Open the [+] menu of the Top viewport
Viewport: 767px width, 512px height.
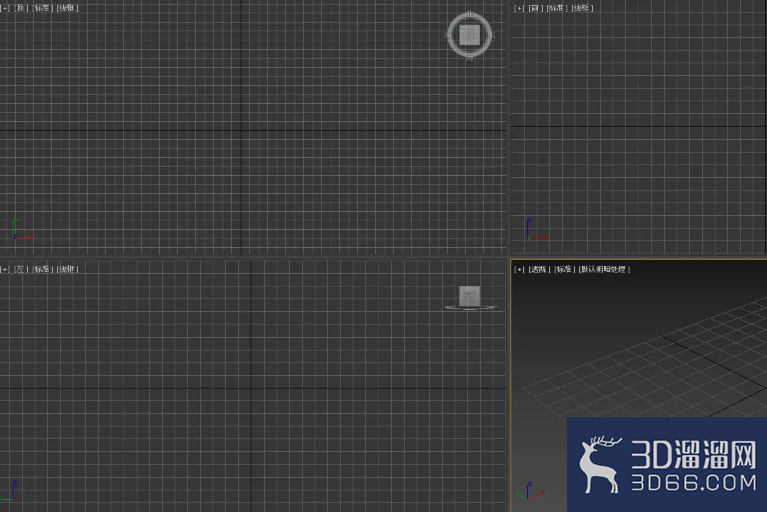(x=4, y=8)
